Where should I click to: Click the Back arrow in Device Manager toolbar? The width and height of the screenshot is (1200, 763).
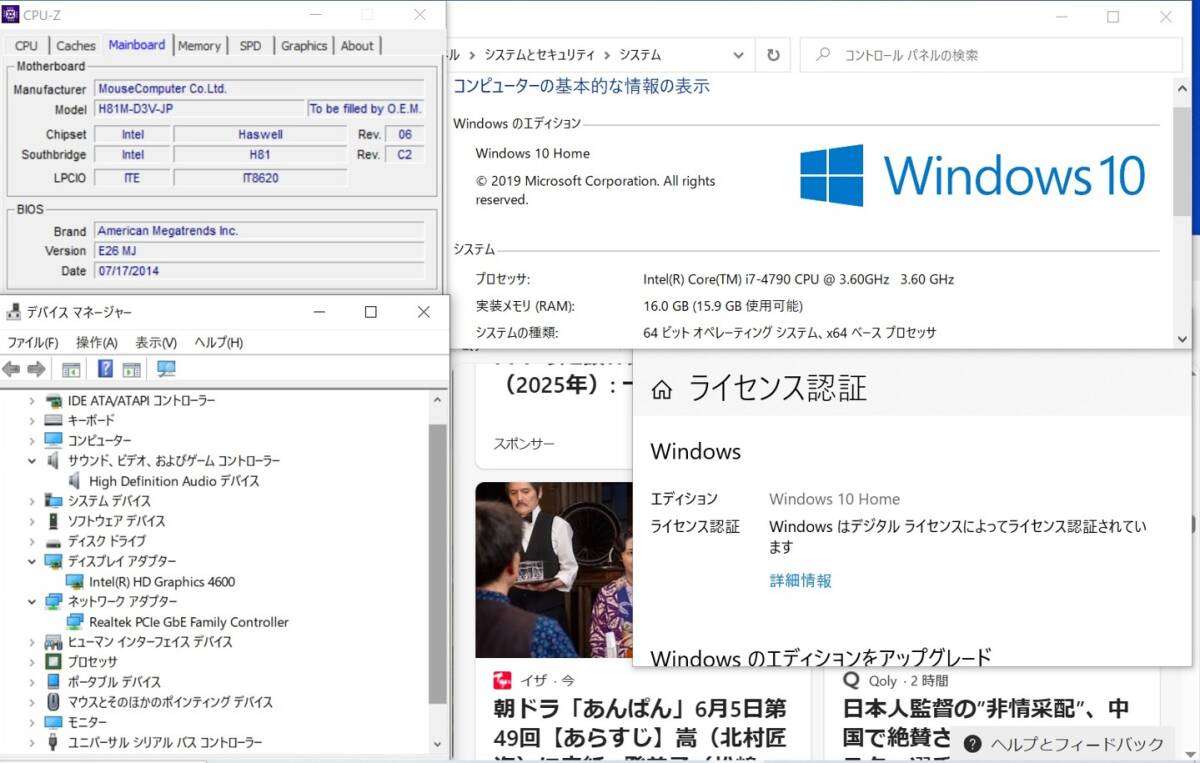click(11, 369)
